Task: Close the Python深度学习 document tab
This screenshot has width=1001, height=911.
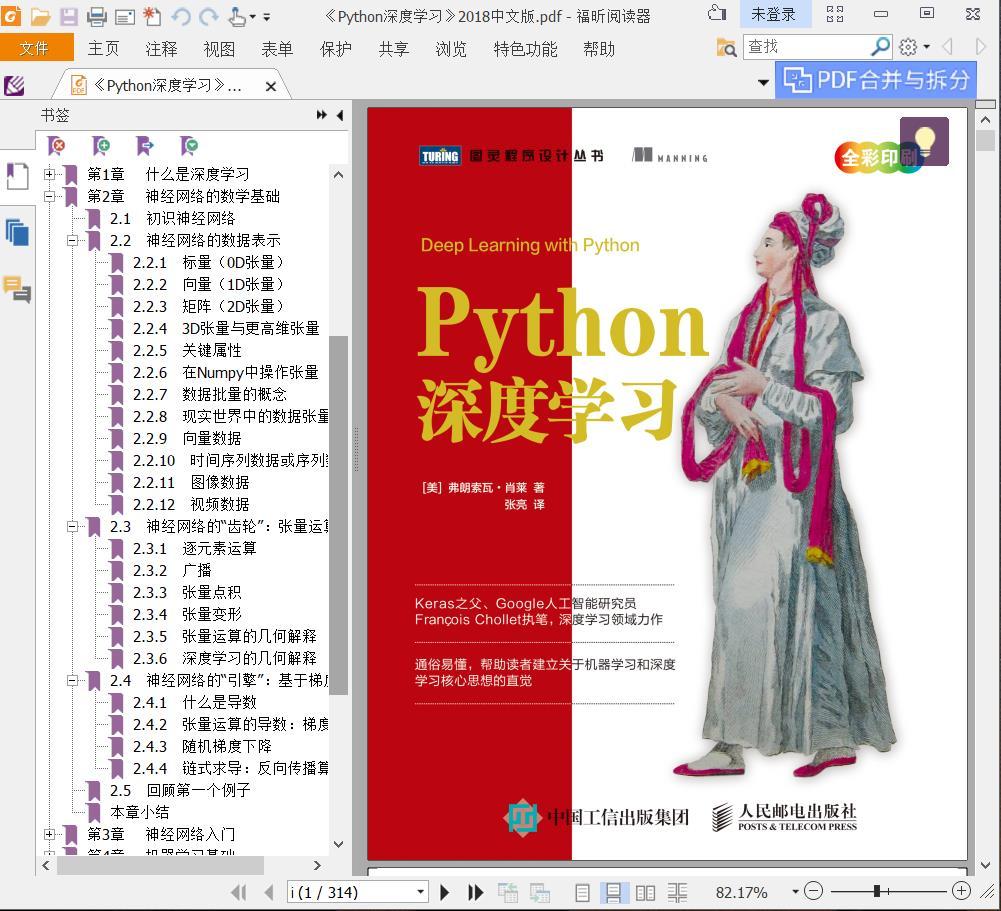Action: [271, 86]
